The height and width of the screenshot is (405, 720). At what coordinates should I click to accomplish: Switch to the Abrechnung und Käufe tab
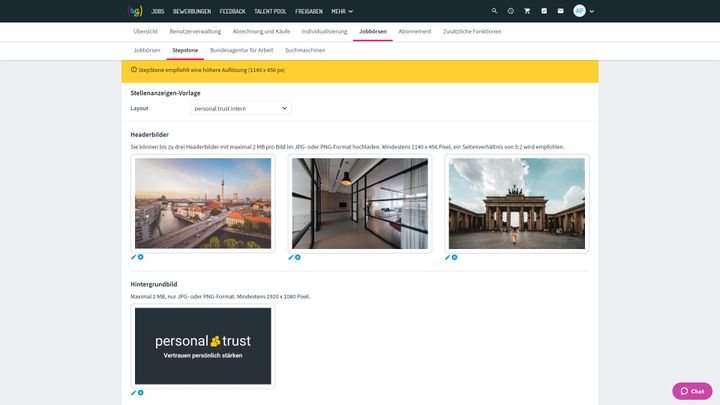click(261, 32)
